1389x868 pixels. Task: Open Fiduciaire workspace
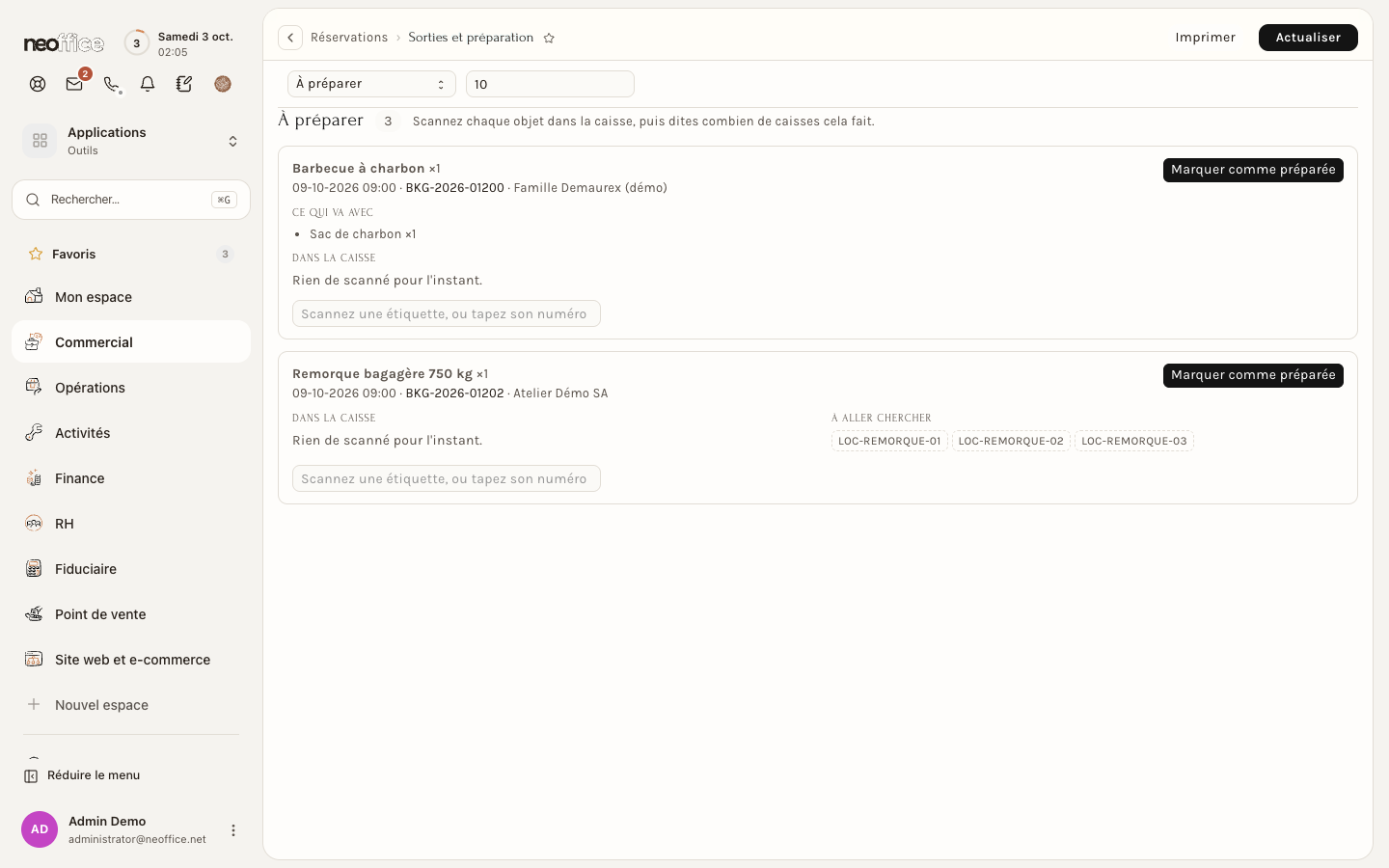point(131,569)
